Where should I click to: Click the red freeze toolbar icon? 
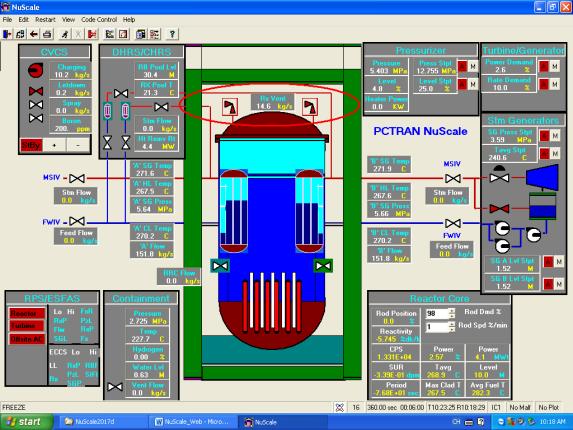tap(92, 34)
